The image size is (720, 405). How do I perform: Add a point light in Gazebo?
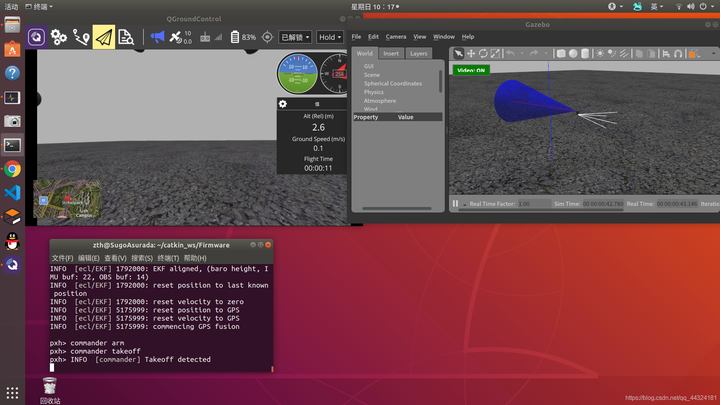[600, 54]
